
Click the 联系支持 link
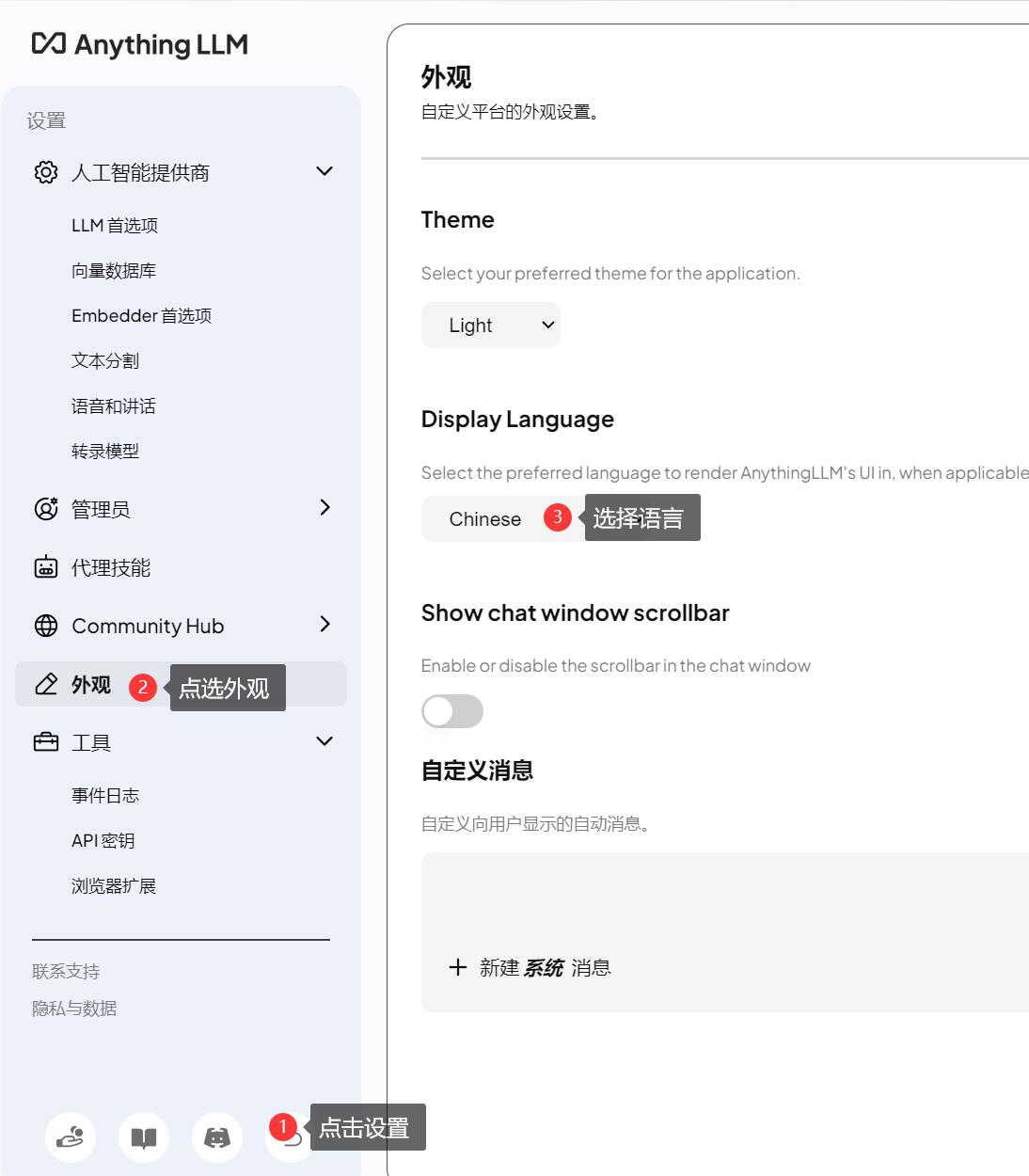pyautogui.click(x=66, y=971)
